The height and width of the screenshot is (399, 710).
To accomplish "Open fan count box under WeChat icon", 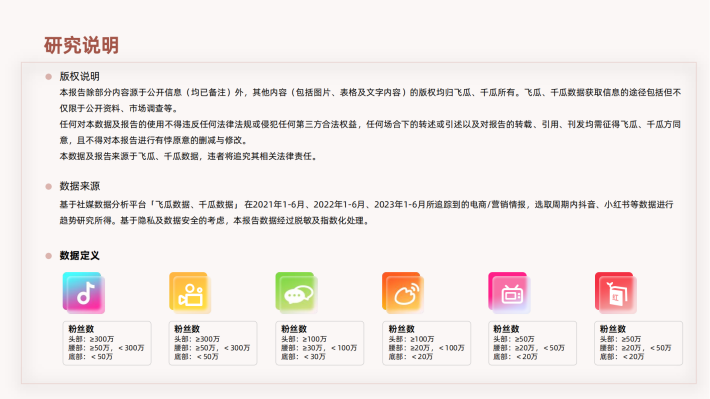I will [x=320, y=343].
